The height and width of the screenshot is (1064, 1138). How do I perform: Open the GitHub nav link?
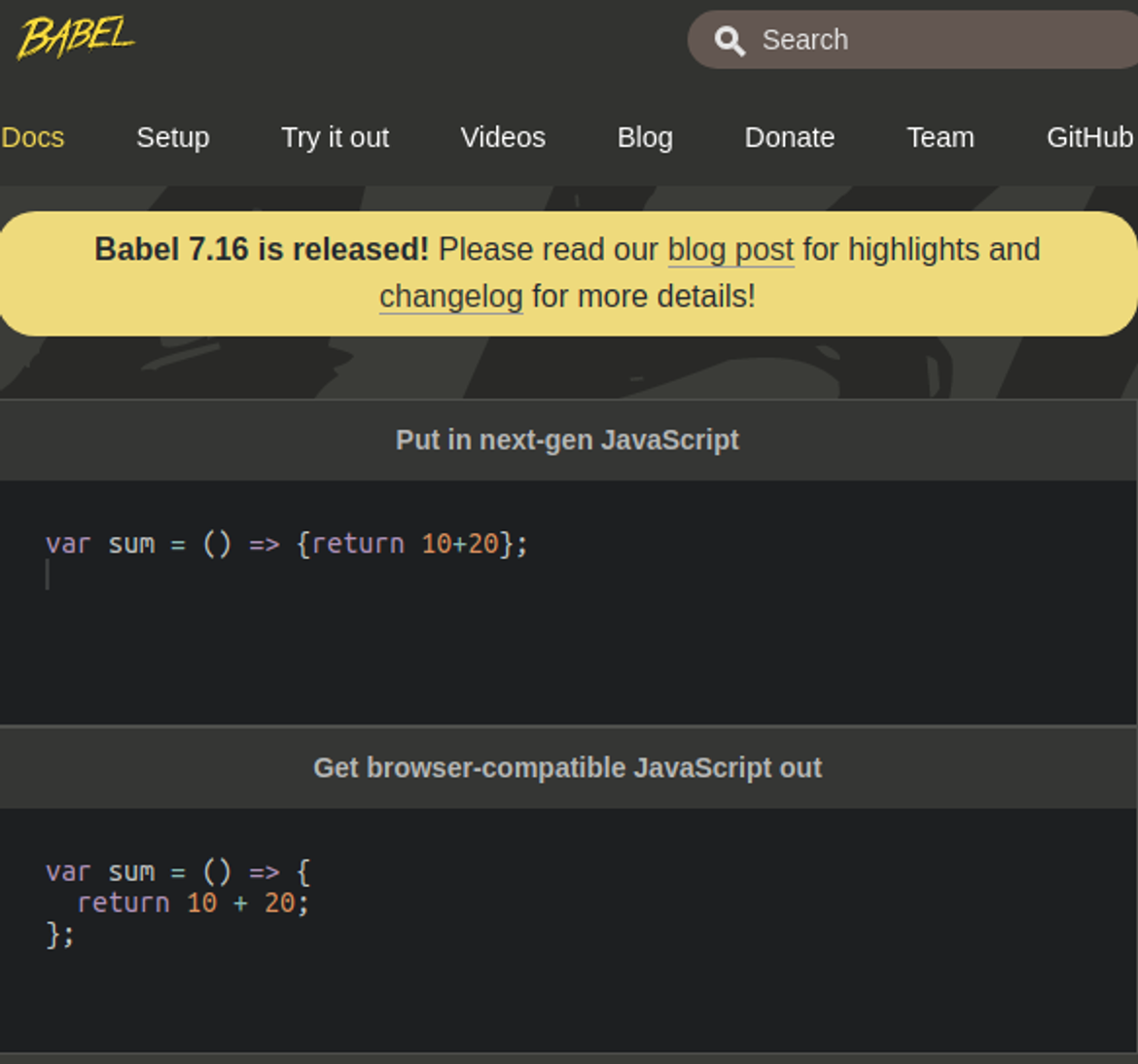pos(1090,137)
